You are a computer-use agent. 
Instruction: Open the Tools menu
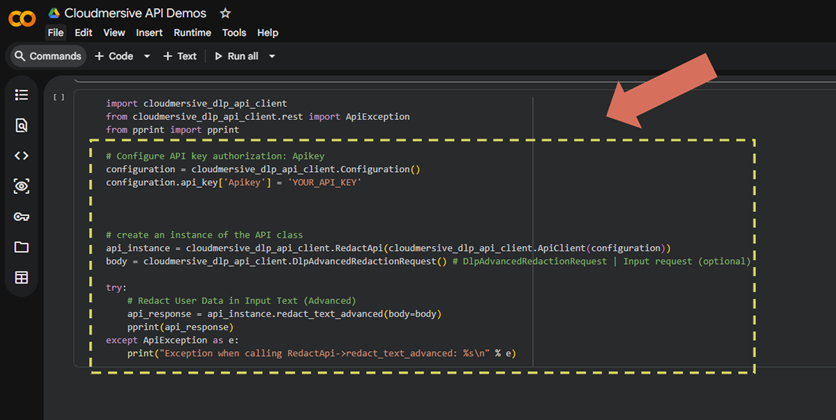234,33
